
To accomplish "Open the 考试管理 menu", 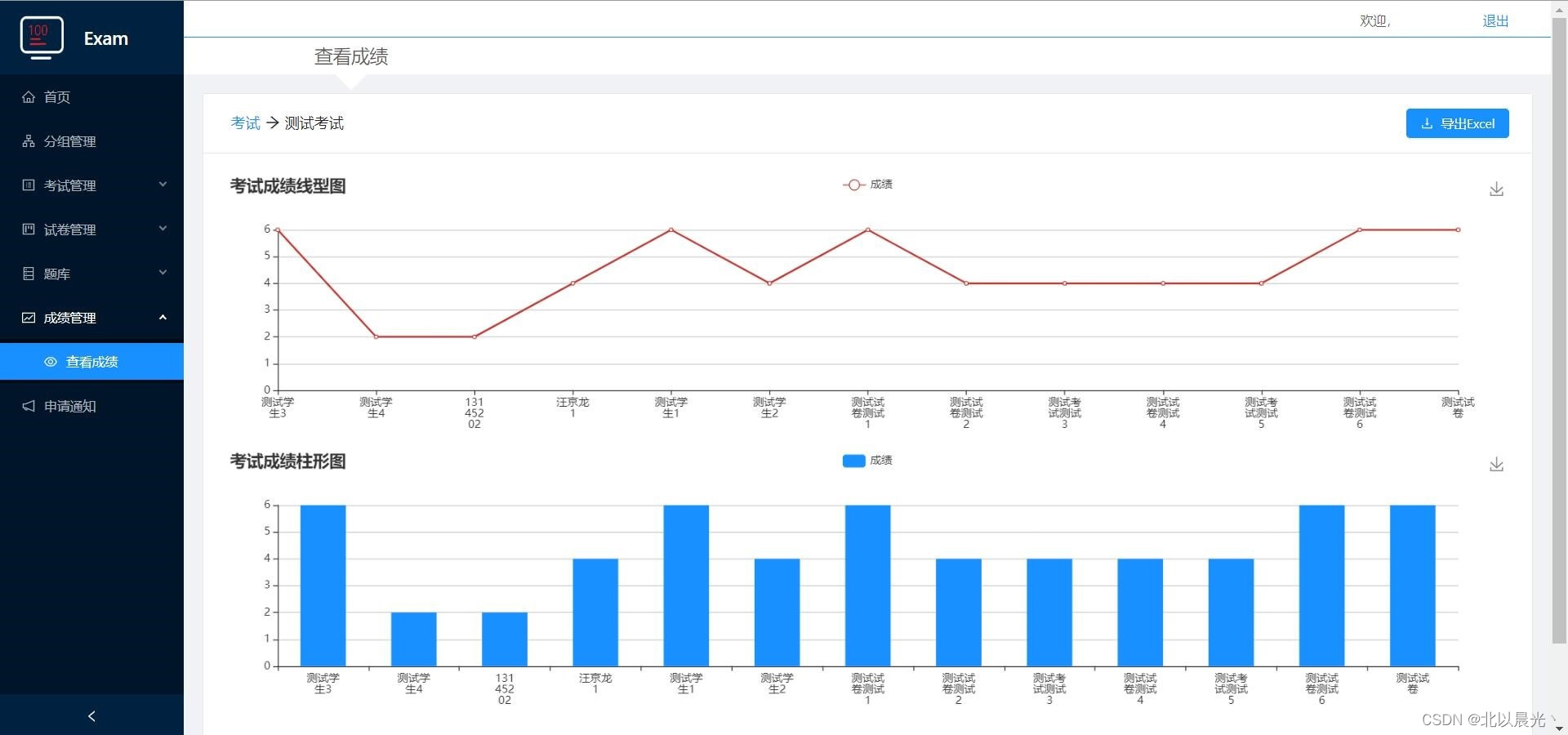I will (x=91, y=185).
